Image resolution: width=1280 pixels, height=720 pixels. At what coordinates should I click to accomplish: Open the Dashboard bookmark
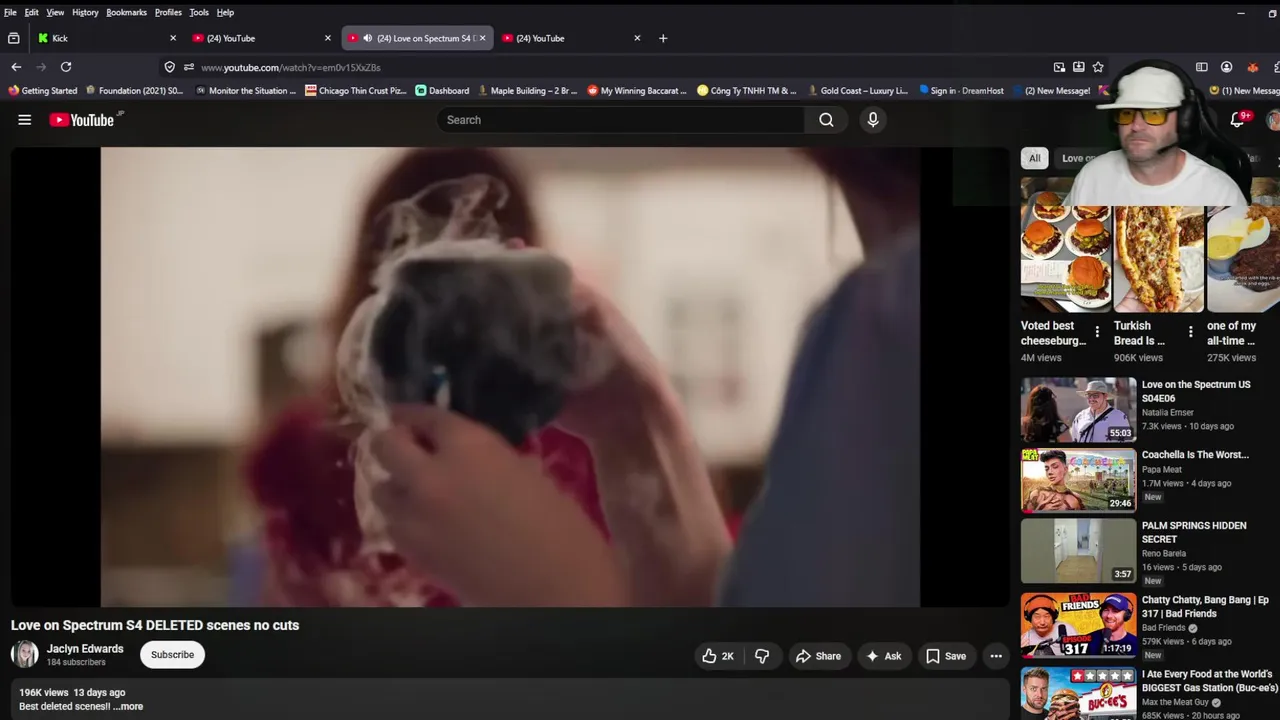[x=442, y=90]
